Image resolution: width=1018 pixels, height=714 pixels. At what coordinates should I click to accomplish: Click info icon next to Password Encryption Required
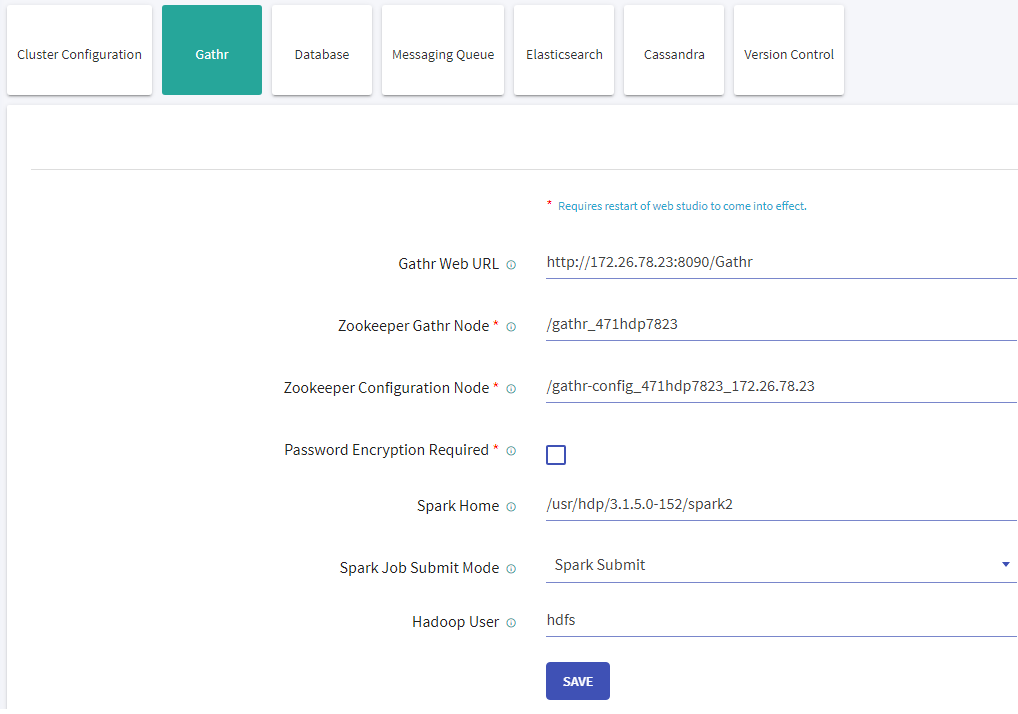(x=511, y=451)
